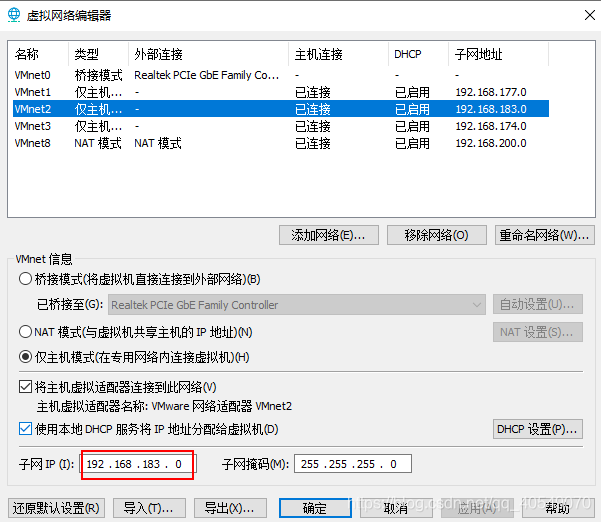Select the VMnet1 row
601x522 pixels.
281,92
